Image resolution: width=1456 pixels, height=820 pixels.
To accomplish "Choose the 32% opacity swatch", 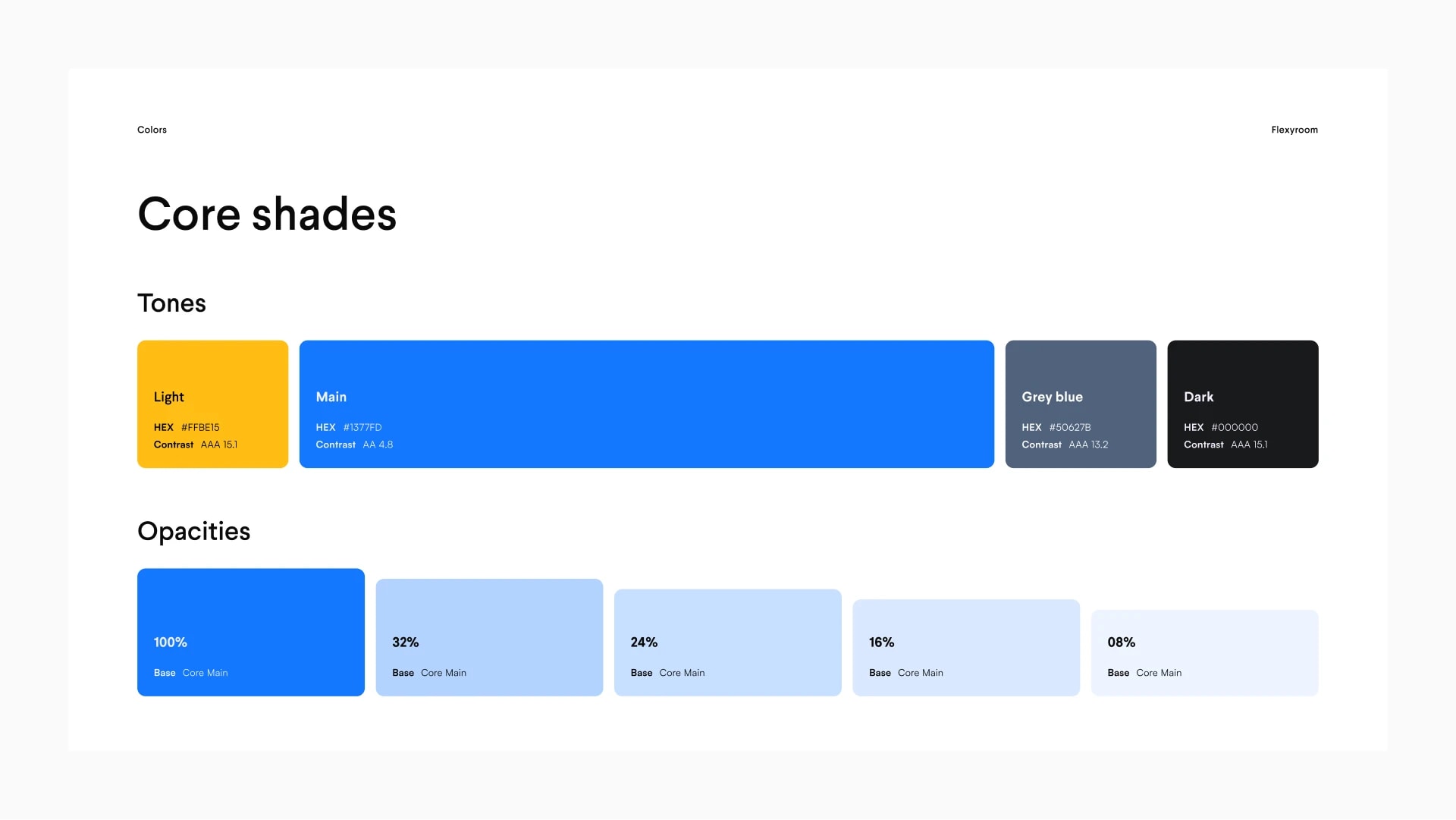I will 489,638.
